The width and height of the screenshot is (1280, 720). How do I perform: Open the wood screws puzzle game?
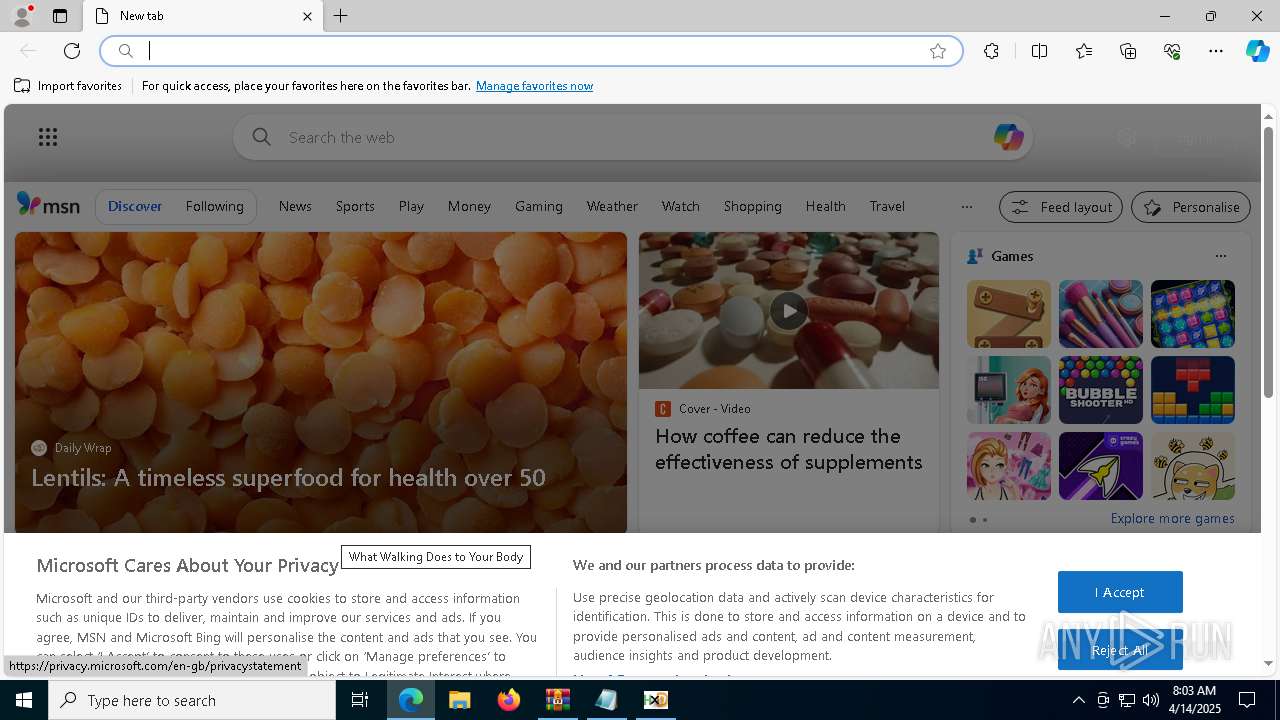1008,314
